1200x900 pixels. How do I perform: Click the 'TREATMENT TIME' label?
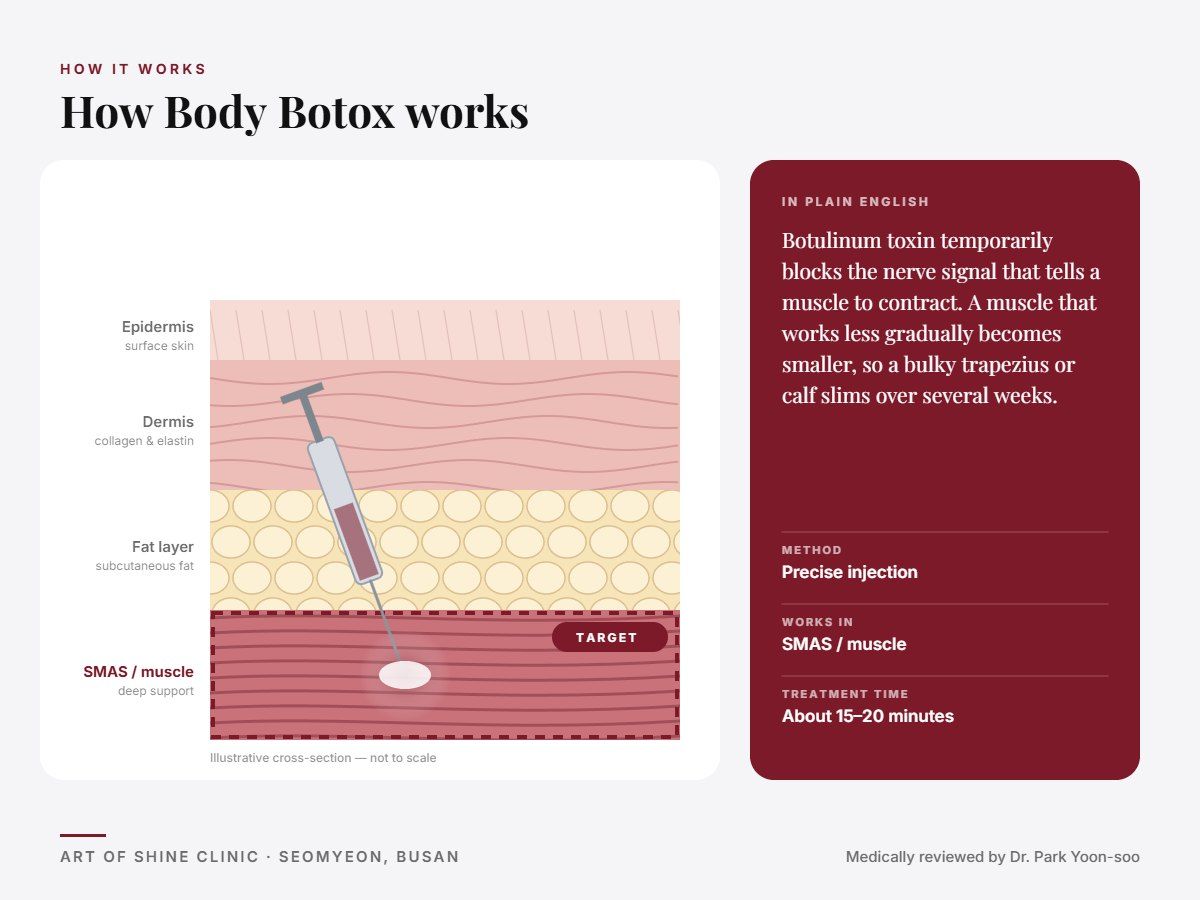click(x=845, y=694)
